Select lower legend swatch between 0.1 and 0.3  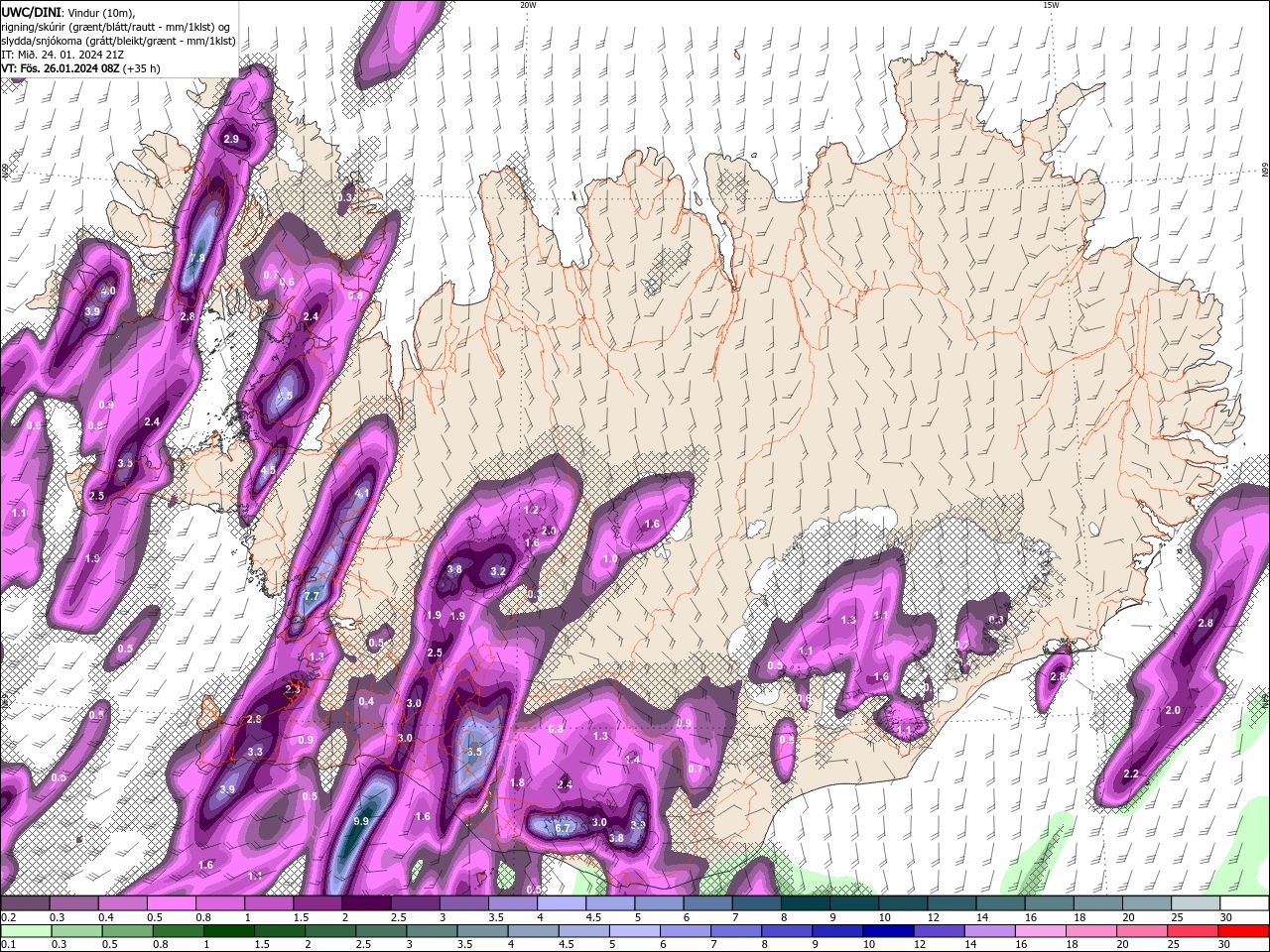28,930
